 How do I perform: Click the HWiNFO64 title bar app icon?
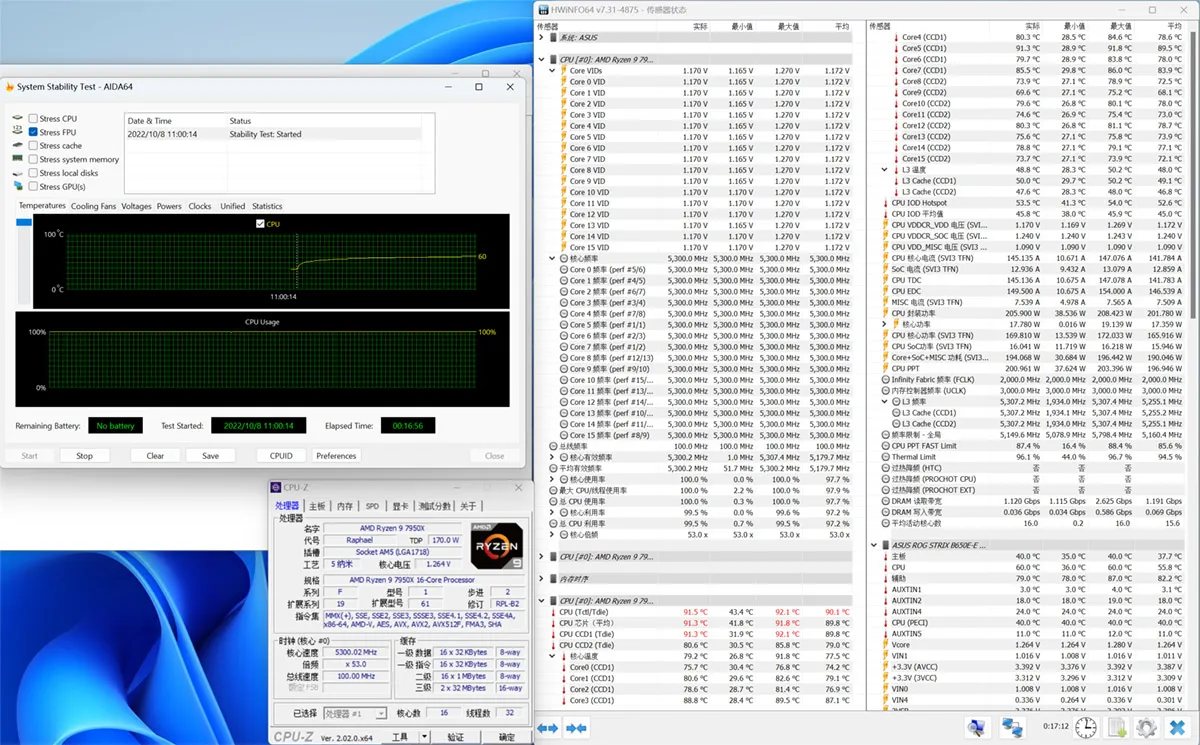coord(543,9)
